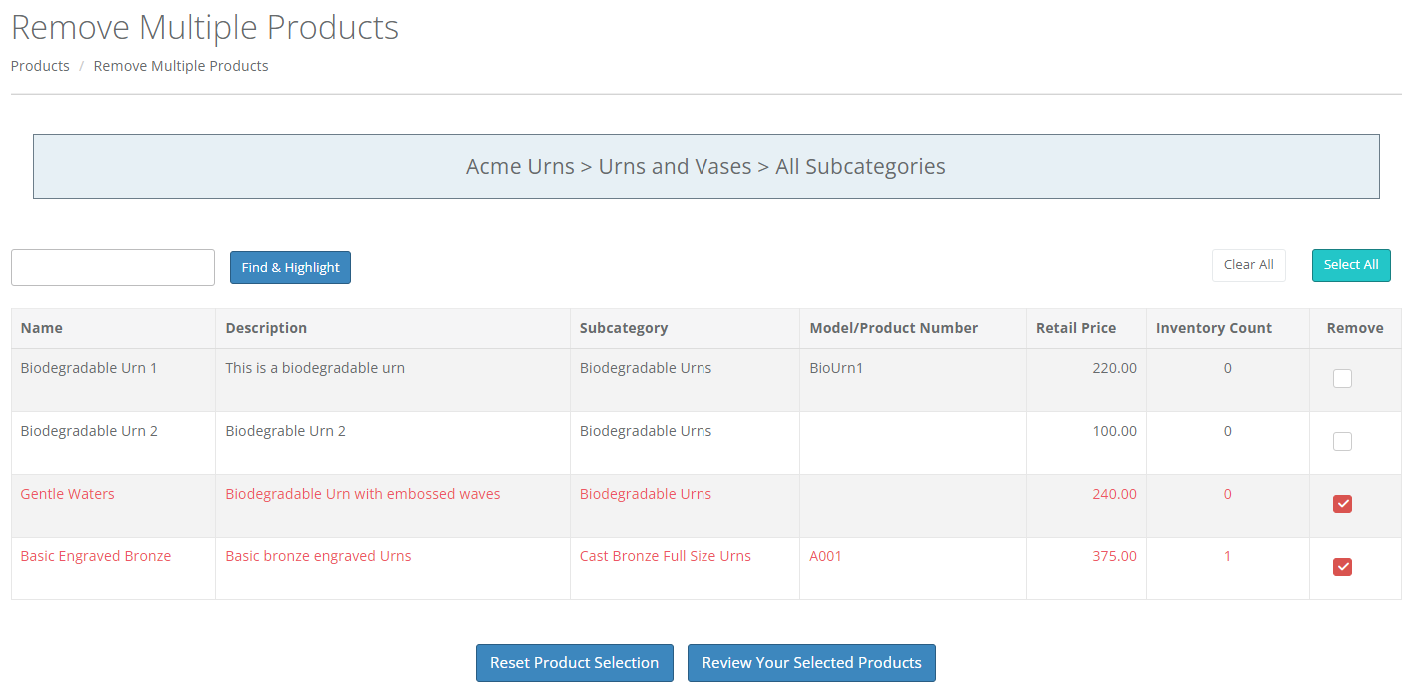Click the Remove Multiple Products breadcrumb

(181, 66)
